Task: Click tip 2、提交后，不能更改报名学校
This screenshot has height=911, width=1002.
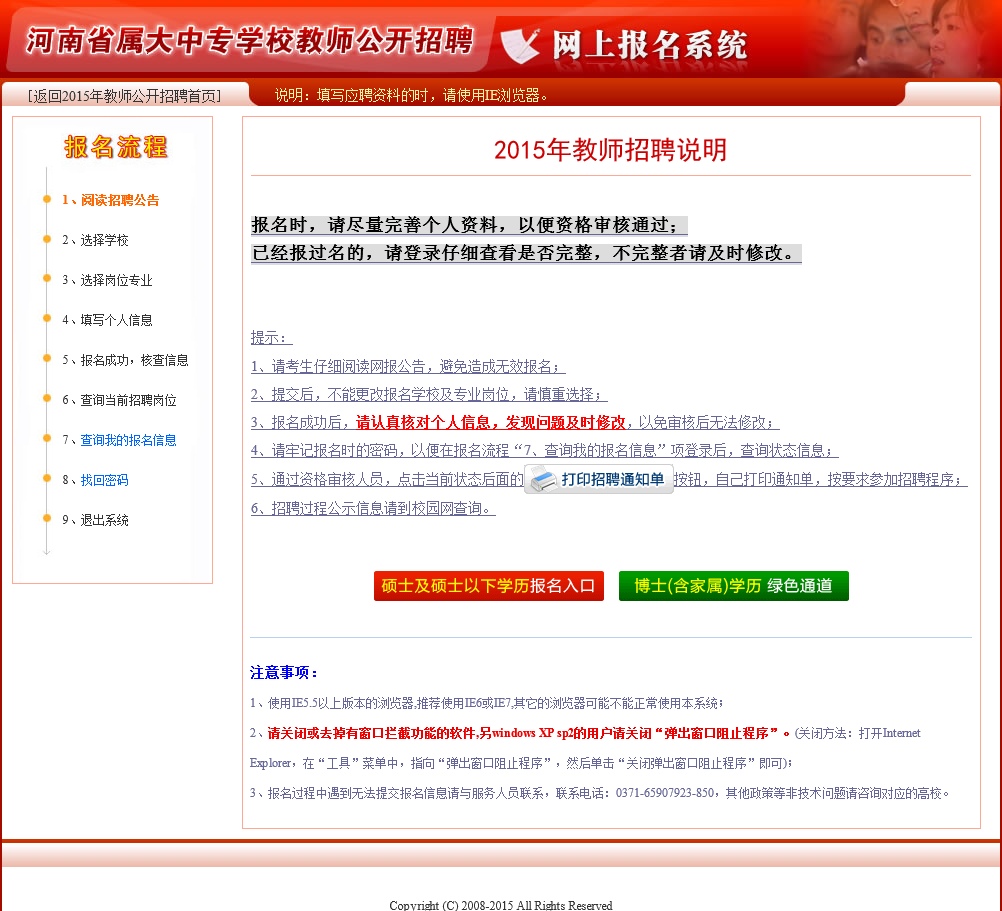Action: tap(429, 395)
